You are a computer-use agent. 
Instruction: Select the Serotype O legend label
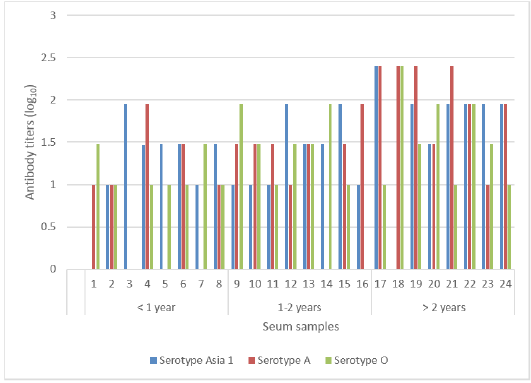pos(361,360)
